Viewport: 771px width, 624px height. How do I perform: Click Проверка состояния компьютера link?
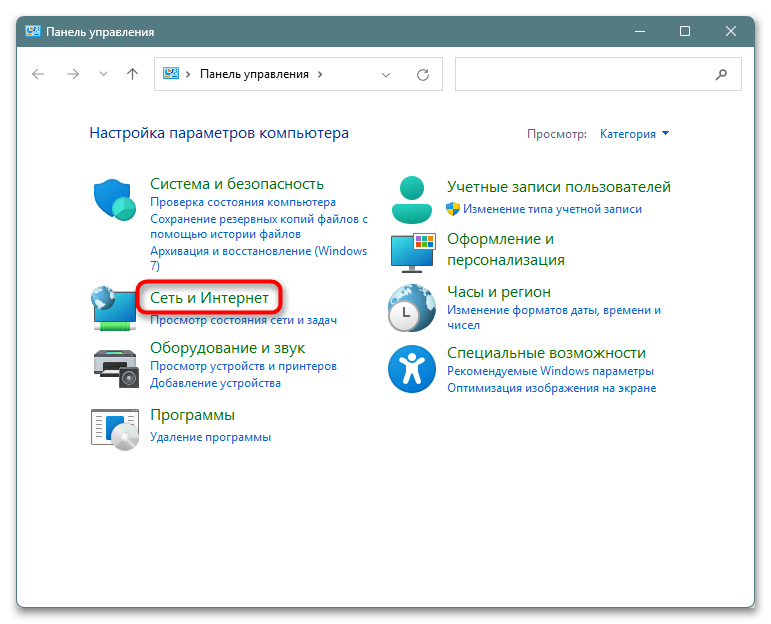click(x=243, y=202)
